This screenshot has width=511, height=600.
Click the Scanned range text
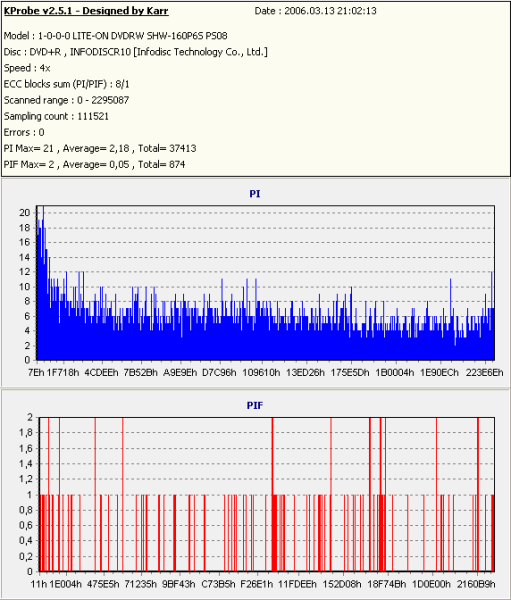(x=66, y=100)
